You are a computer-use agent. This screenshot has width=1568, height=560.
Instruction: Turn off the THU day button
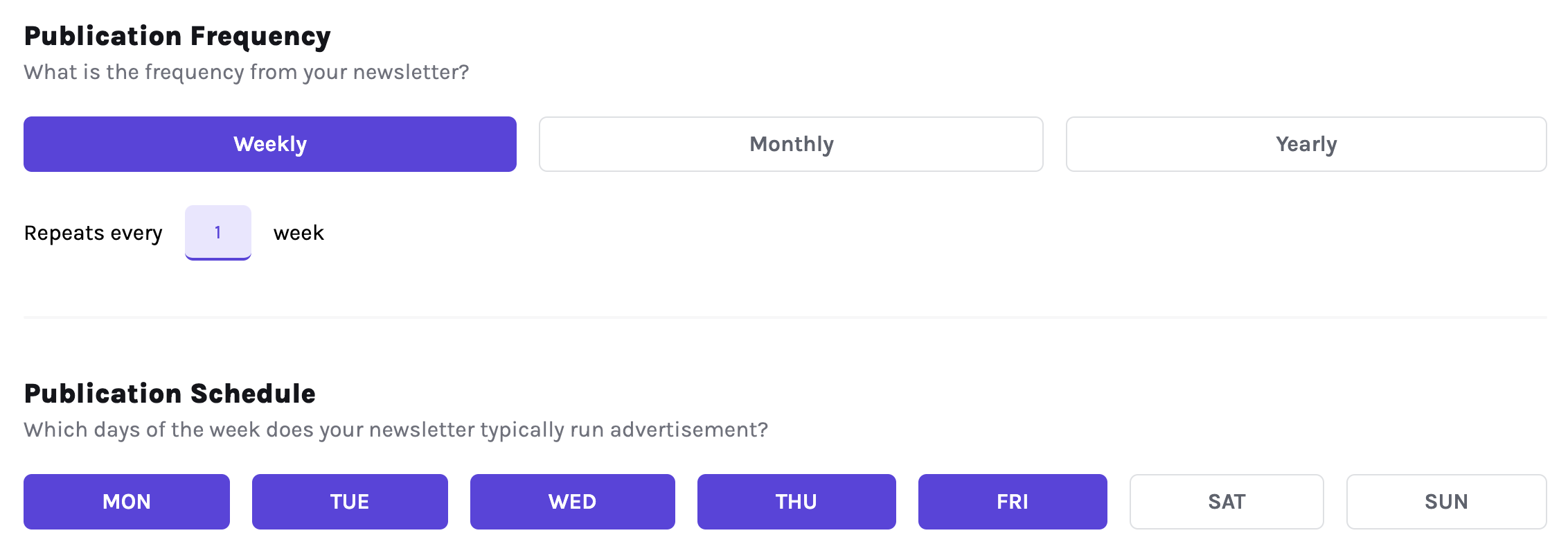[796, 502]
